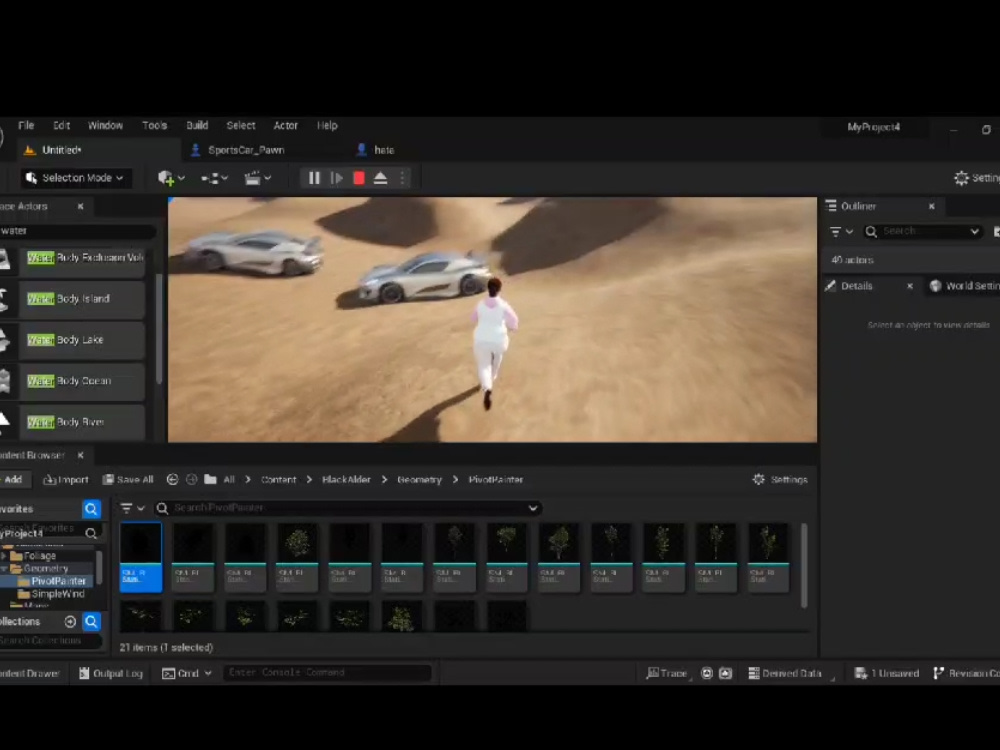Pause the play-in-editor session
Screen dimensions: 1000x750
[x=313, y=177]
